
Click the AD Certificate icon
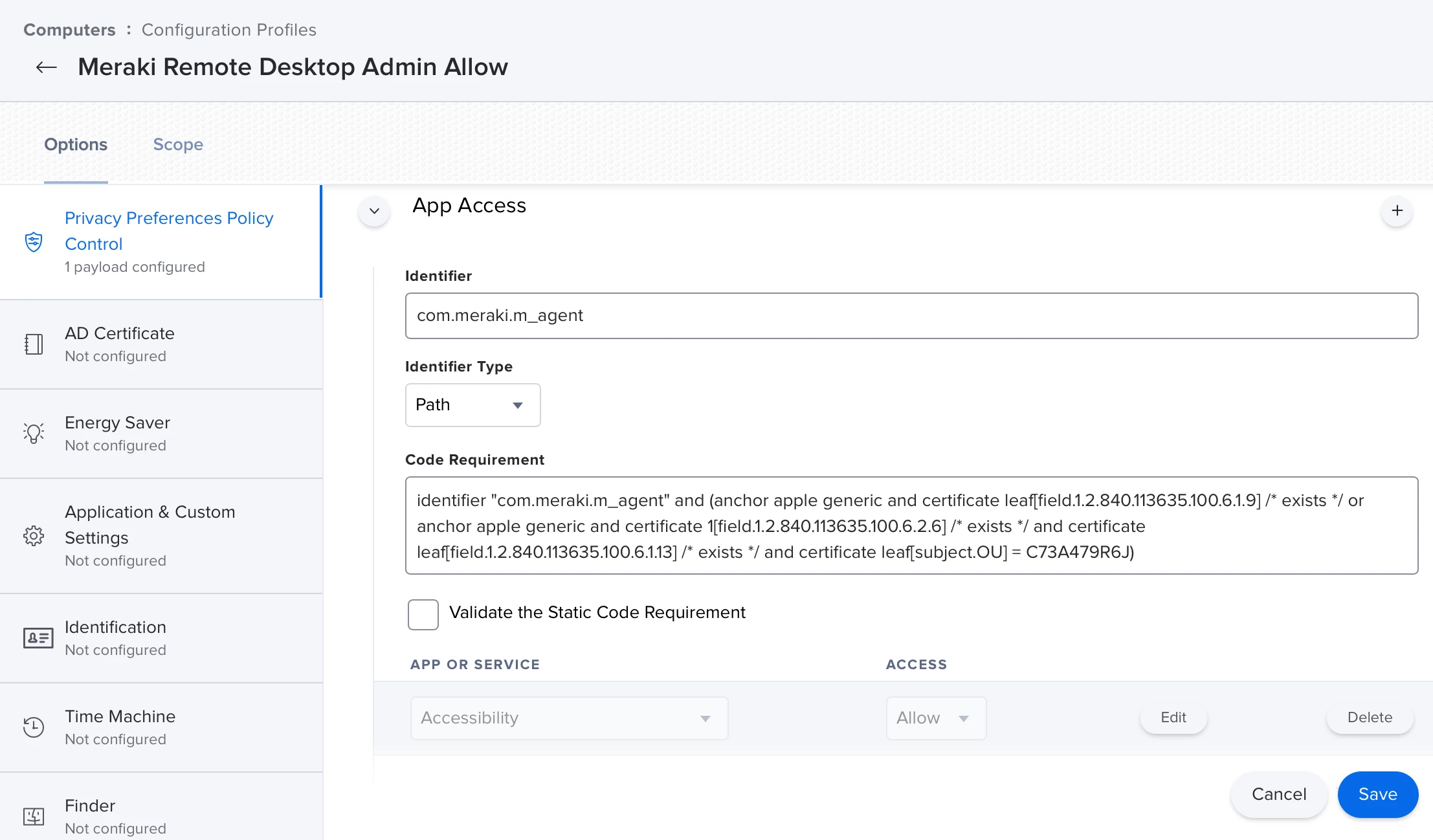(34, 344)
